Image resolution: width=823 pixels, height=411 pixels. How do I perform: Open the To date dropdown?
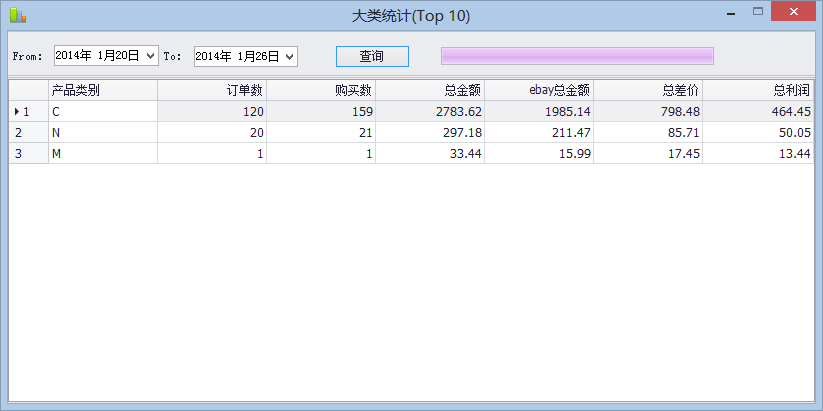(x=290, y=57)
